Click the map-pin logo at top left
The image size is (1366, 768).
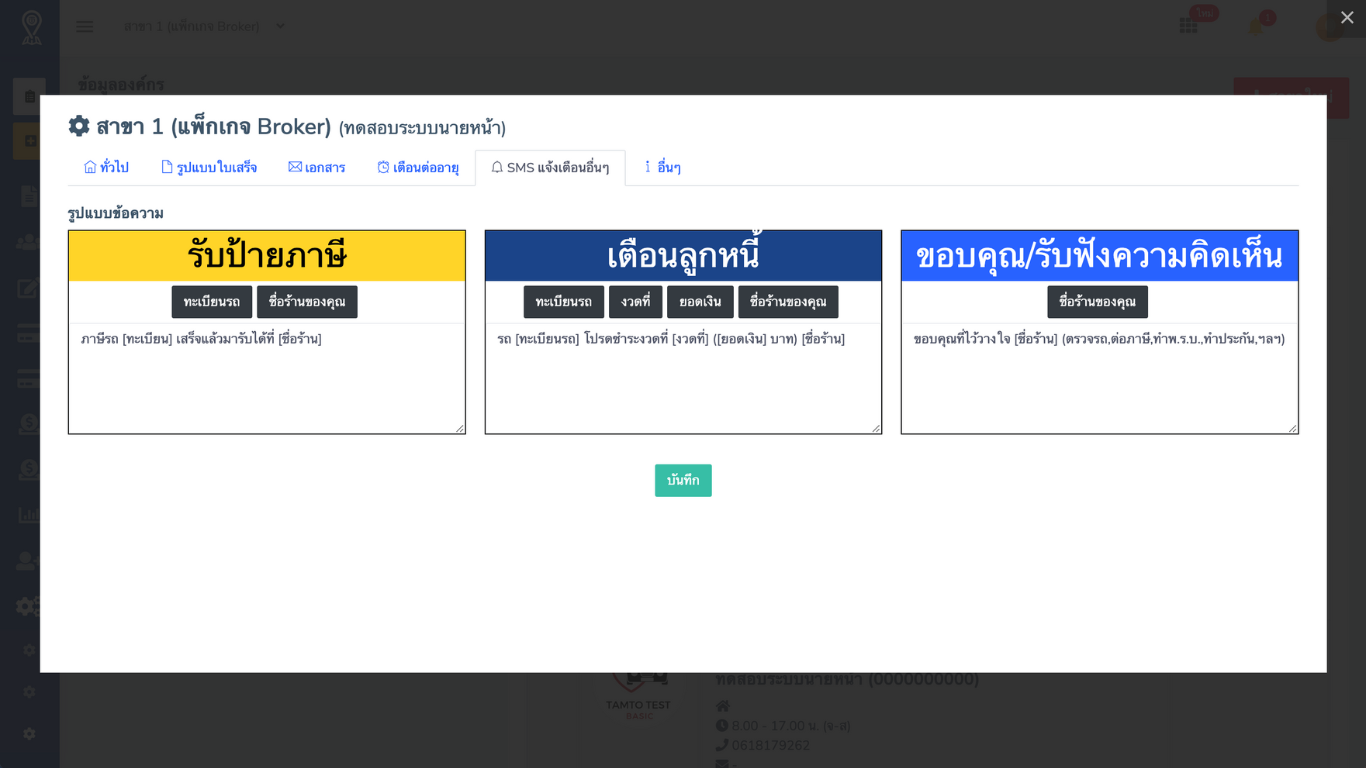tap(31, 27)
